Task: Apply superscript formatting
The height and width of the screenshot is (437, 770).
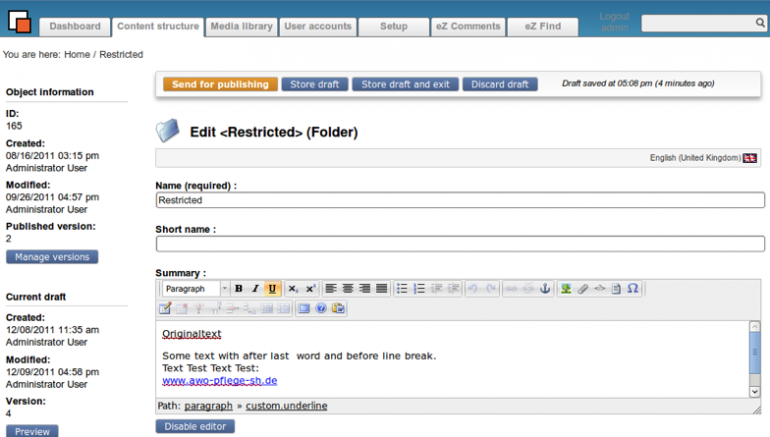Action: click(x=310, y=289)
